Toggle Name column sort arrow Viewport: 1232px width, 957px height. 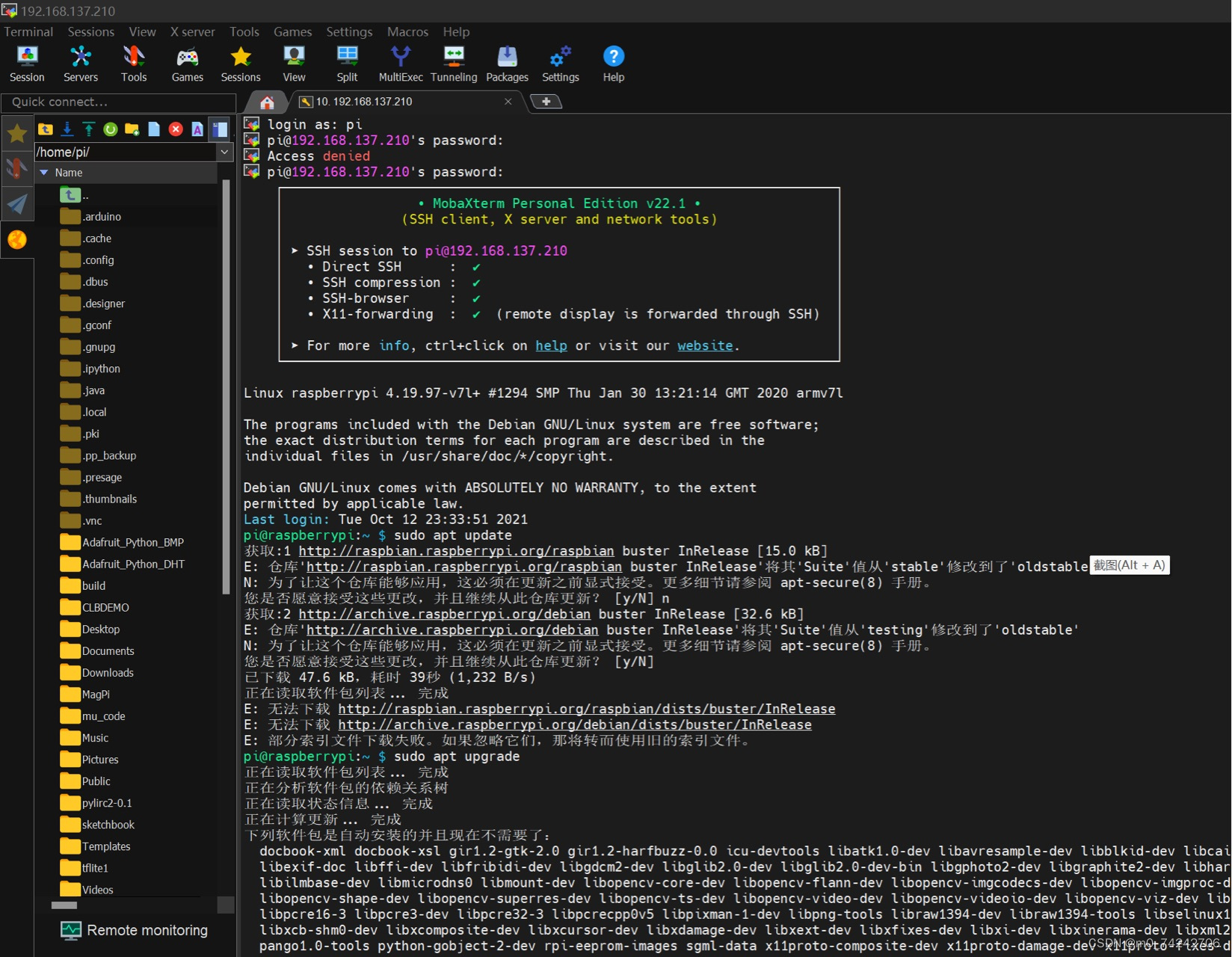click(x=44, y=173)
